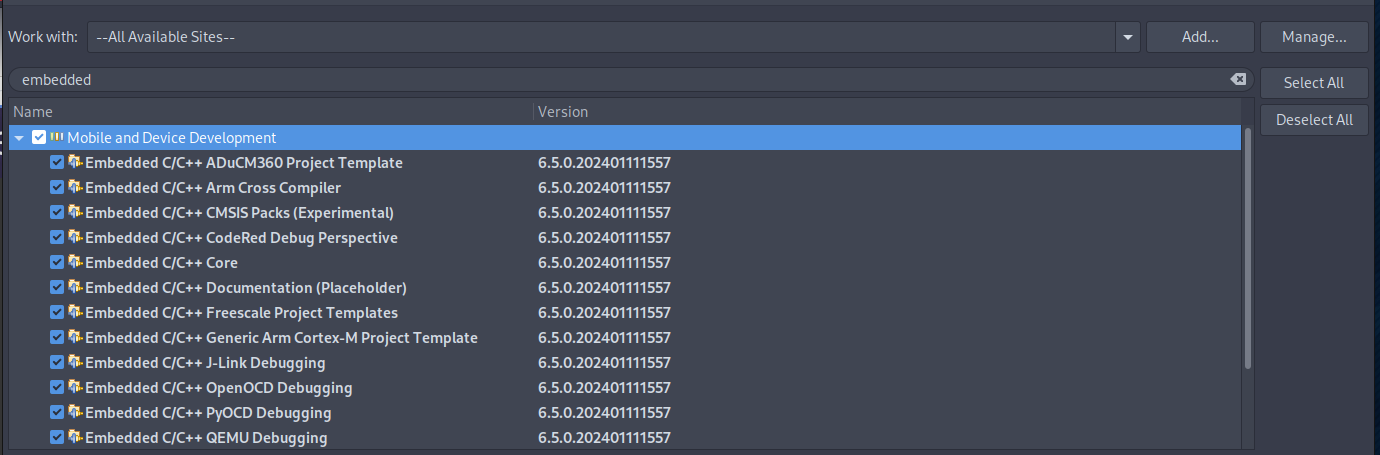Screen dimensions: 1380x455
Task: Toggle the Freescale Project Templates checkbox
Action: [x=57, y=313]
